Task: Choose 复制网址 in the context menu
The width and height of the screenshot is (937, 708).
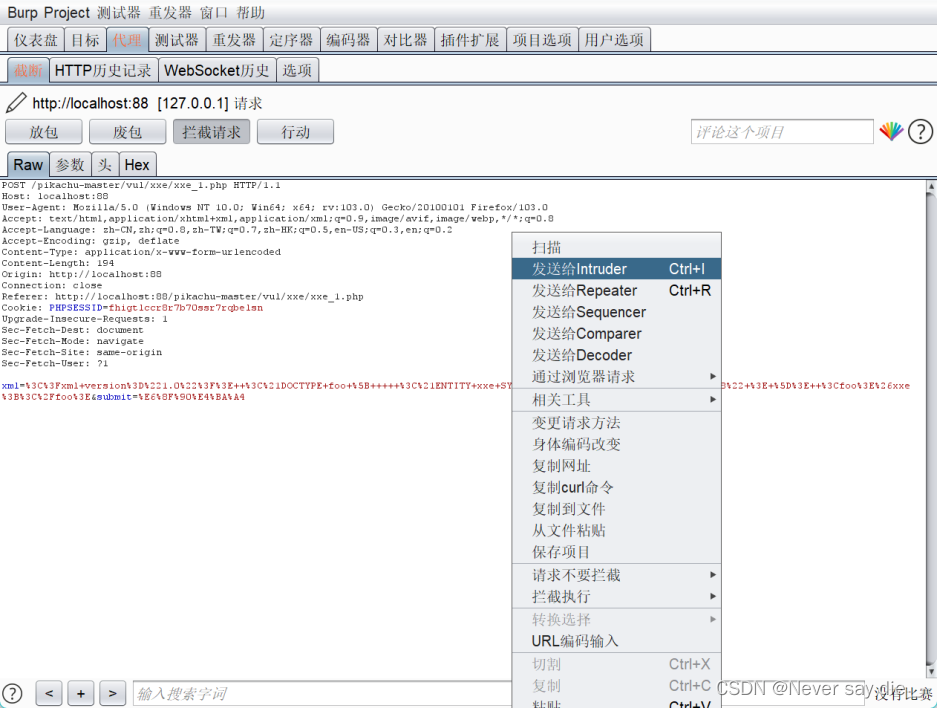Action: pyautogui.click(x=617, y=466)
